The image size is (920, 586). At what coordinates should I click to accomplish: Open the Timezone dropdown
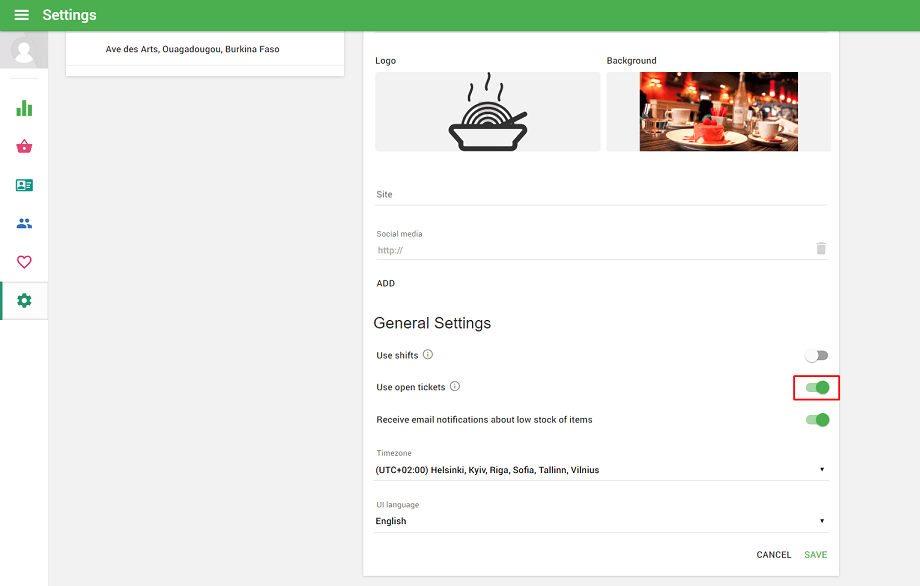coord(601,470)
